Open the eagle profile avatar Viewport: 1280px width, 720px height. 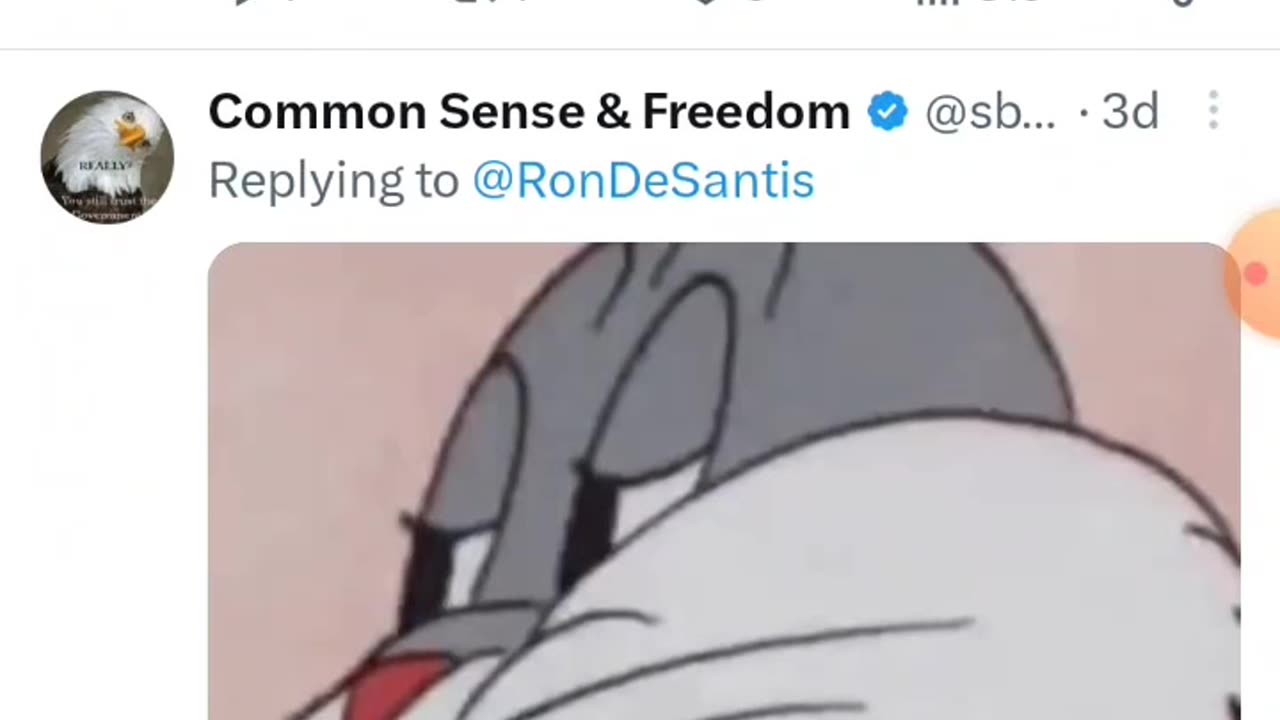(x=107, y=157)
